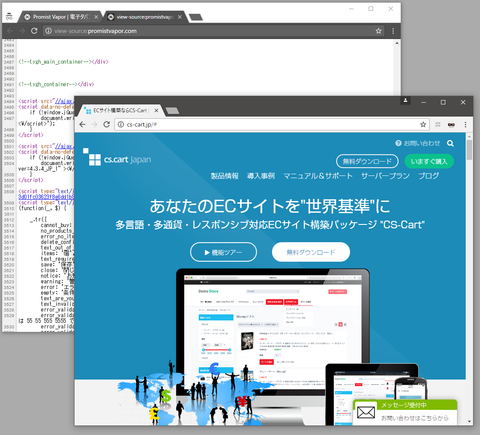Open the user profile icon in front window title bar
Image resolution: width=480 pixels, height=435 pixels.
[x=405, y=100]
